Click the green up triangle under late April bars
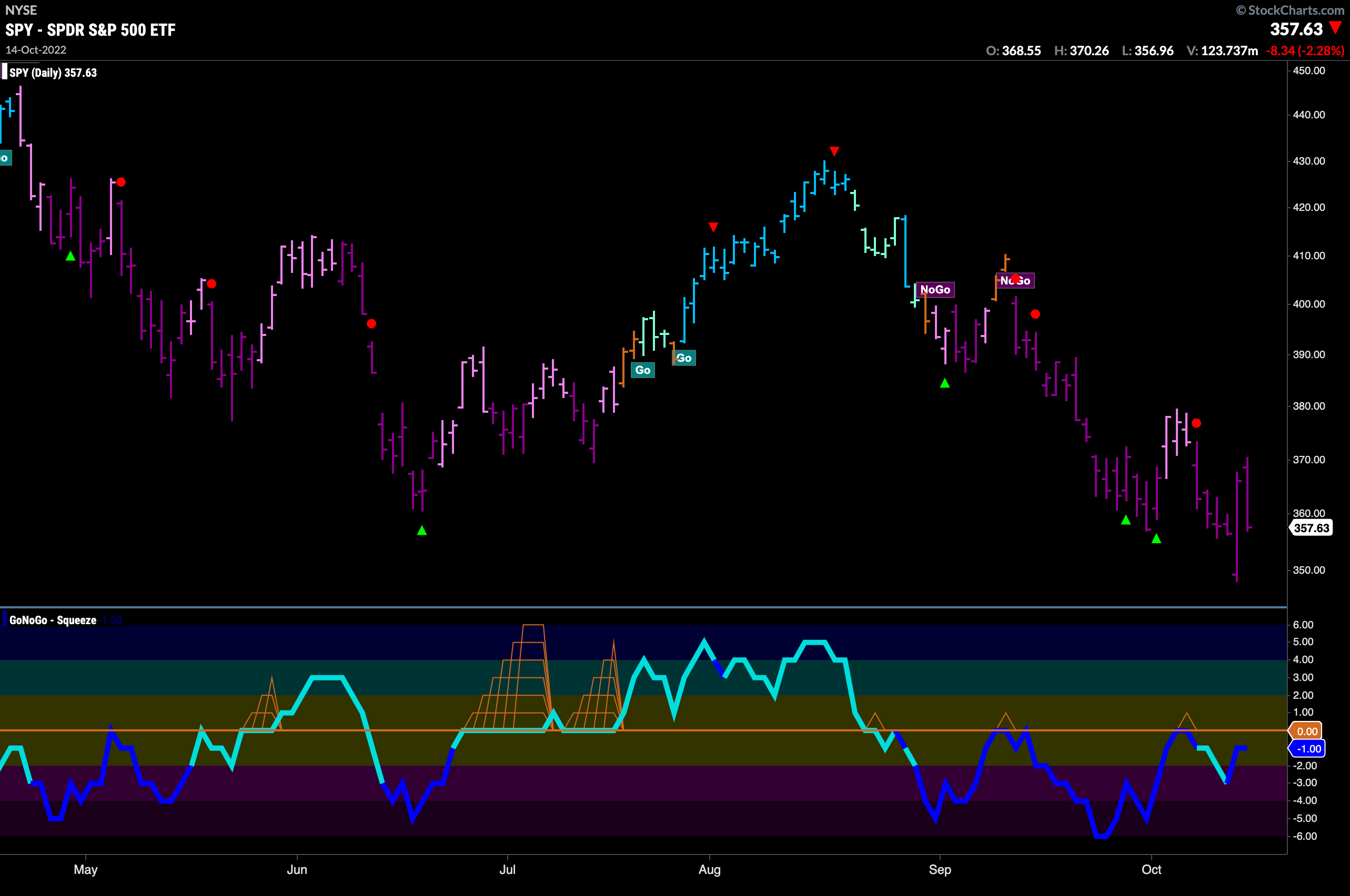Image resolution: width=1350 pixels, height=896 pixels. [70, 256]
